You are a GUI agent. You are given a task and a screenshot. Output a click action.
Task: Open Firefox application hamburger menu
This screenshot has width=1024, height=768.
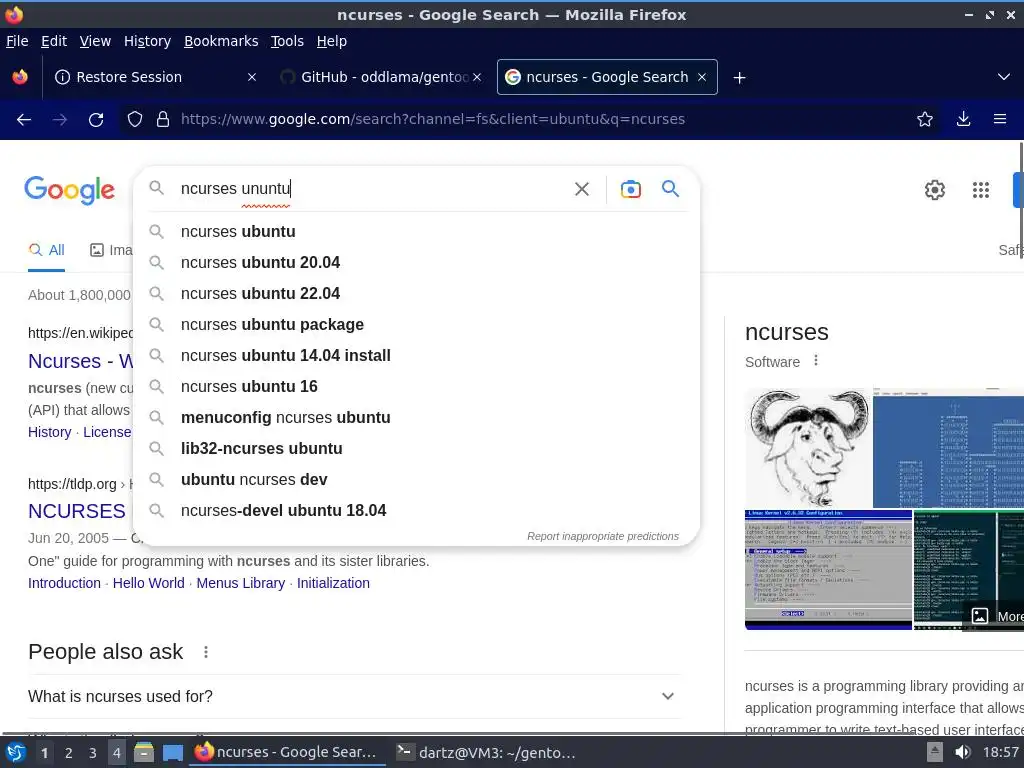1000,120
